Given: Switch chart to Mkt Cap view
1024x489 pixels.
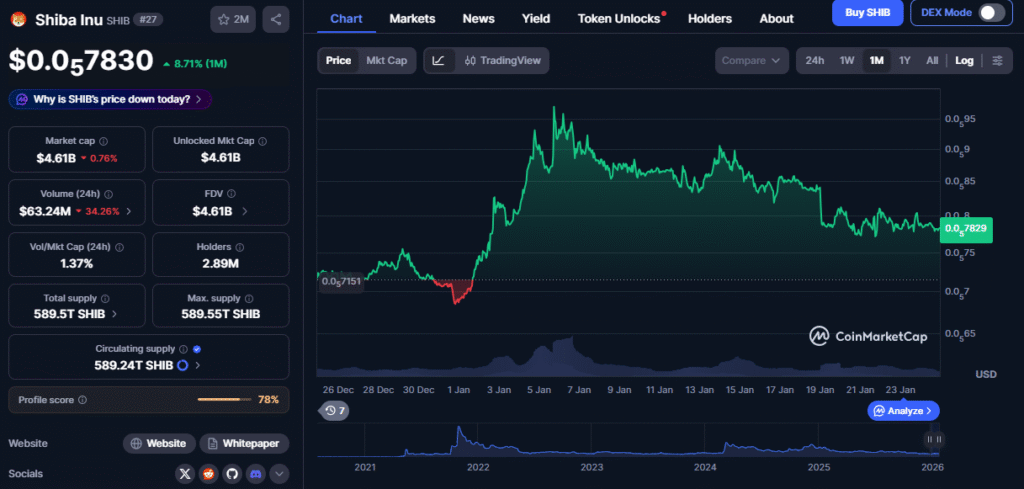Looking at the screenshot, I should [387, 60].
